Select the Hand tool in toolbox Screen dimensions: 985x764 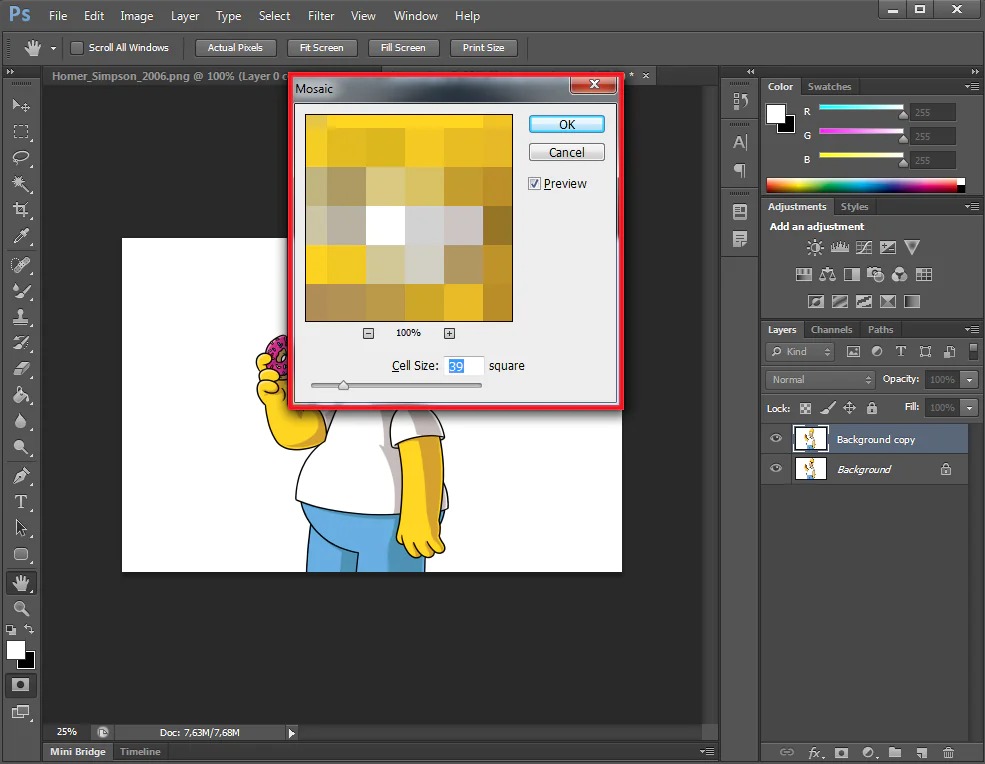21,583
